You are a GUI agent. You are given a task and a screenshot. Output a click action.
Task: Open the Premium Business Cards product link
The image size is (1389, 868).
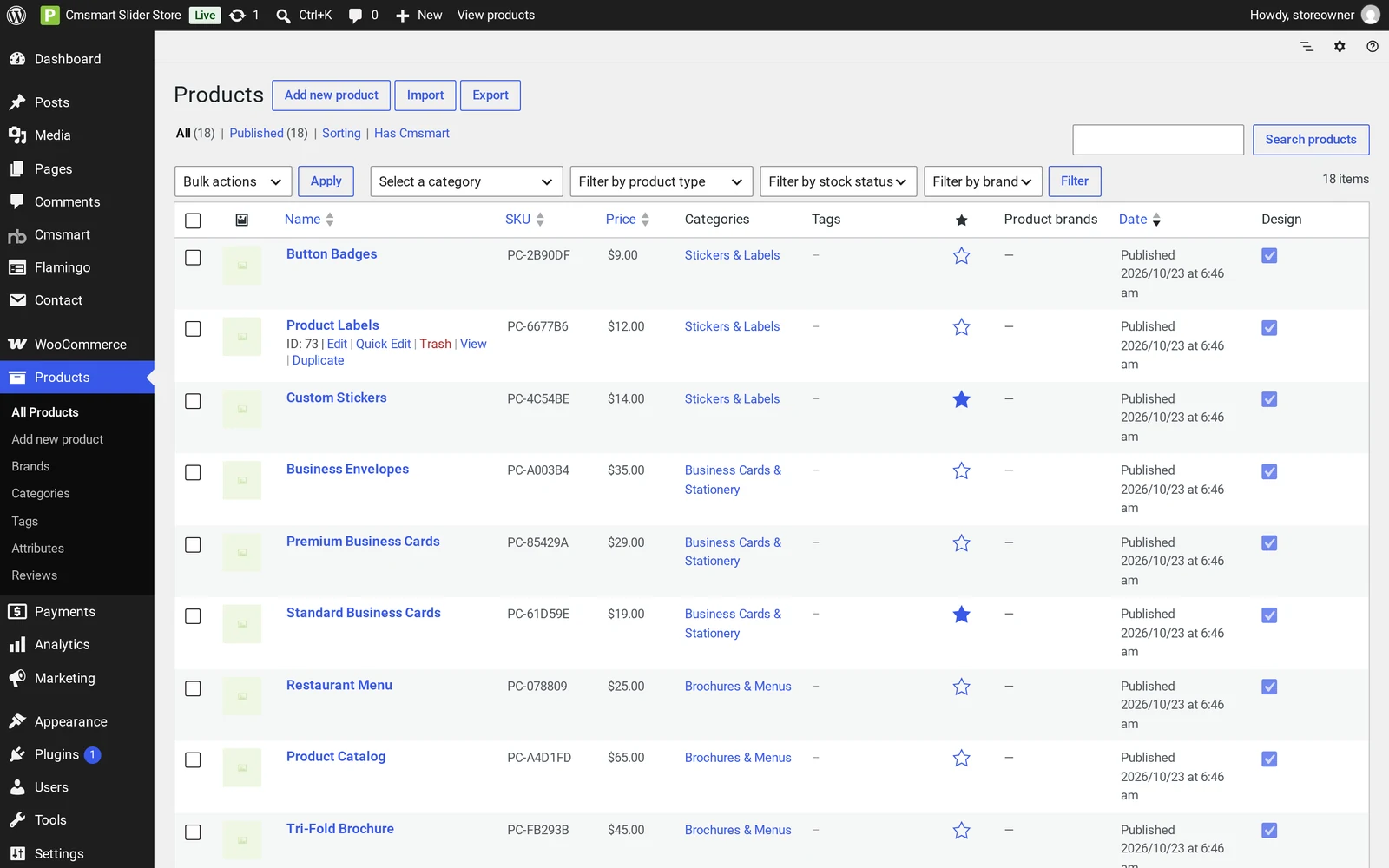(363, 541)
